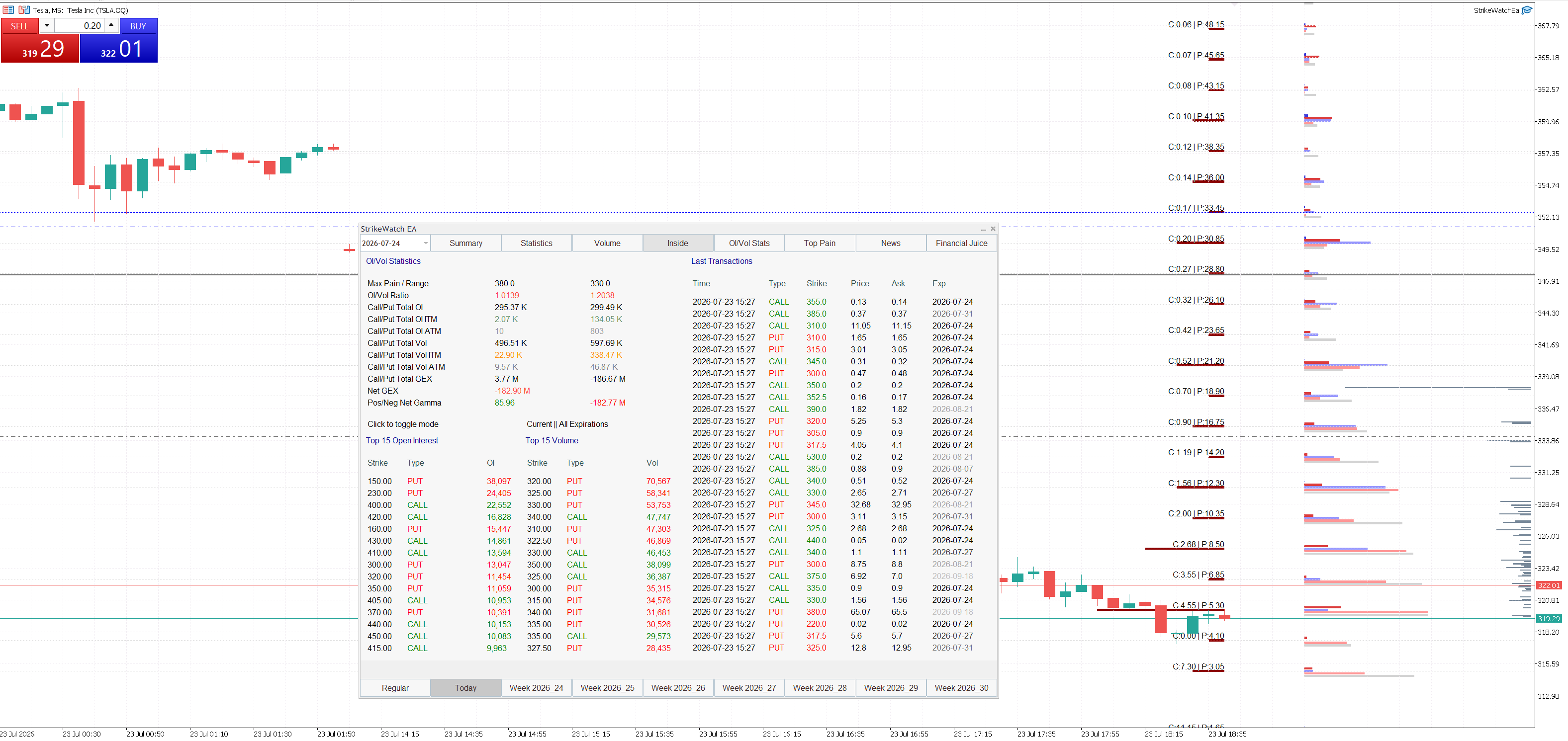Image resolution: width=1568 pixels, height=741 pixels.
Task: Increase lot volume with the up arrow
Action: click(x=111, y=25)
